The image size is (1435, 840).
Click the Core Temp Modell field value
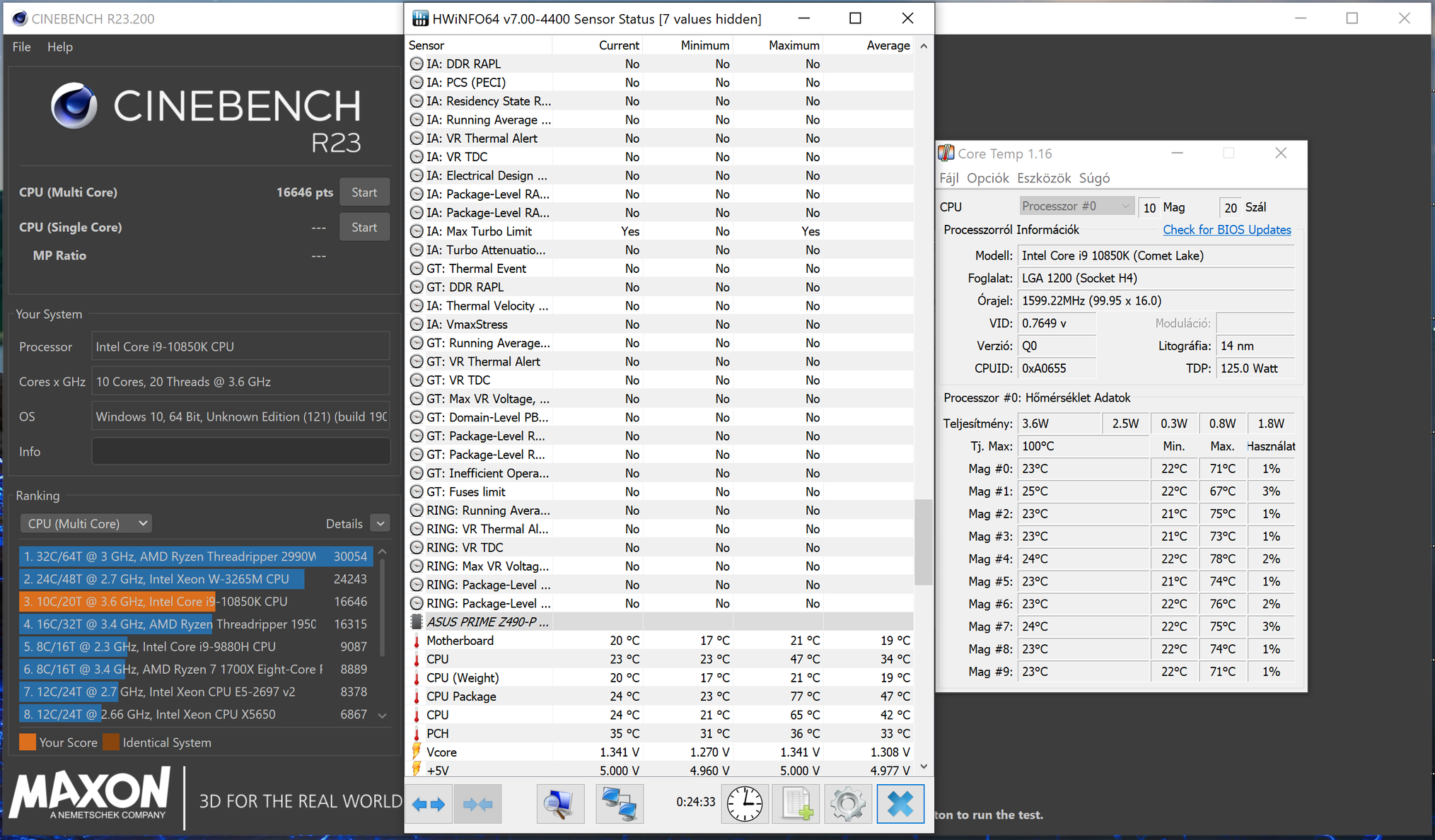pyautogui.click(x=1156, y=255)
